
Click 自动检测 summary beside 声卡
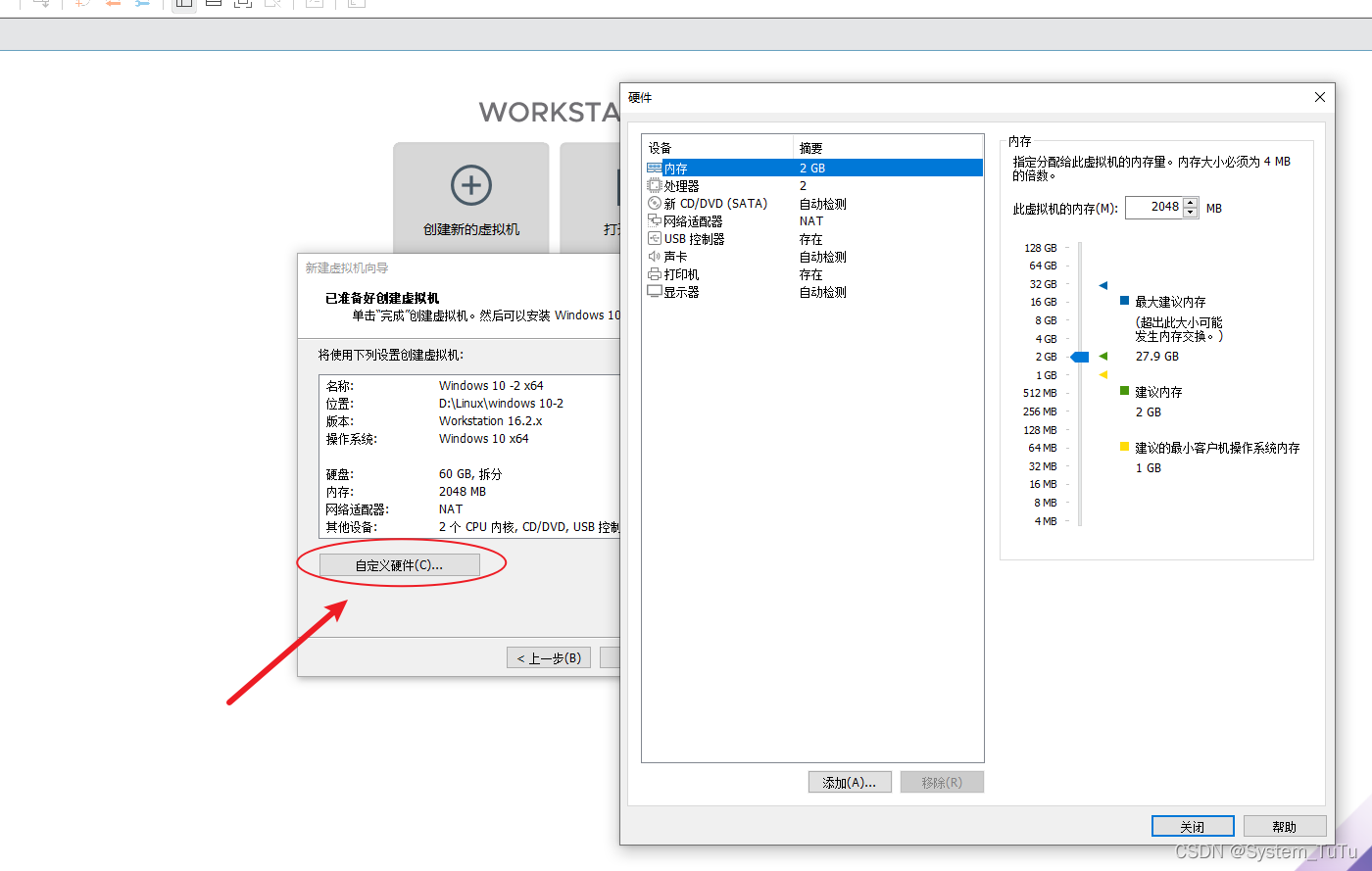[x=823, y=257]
